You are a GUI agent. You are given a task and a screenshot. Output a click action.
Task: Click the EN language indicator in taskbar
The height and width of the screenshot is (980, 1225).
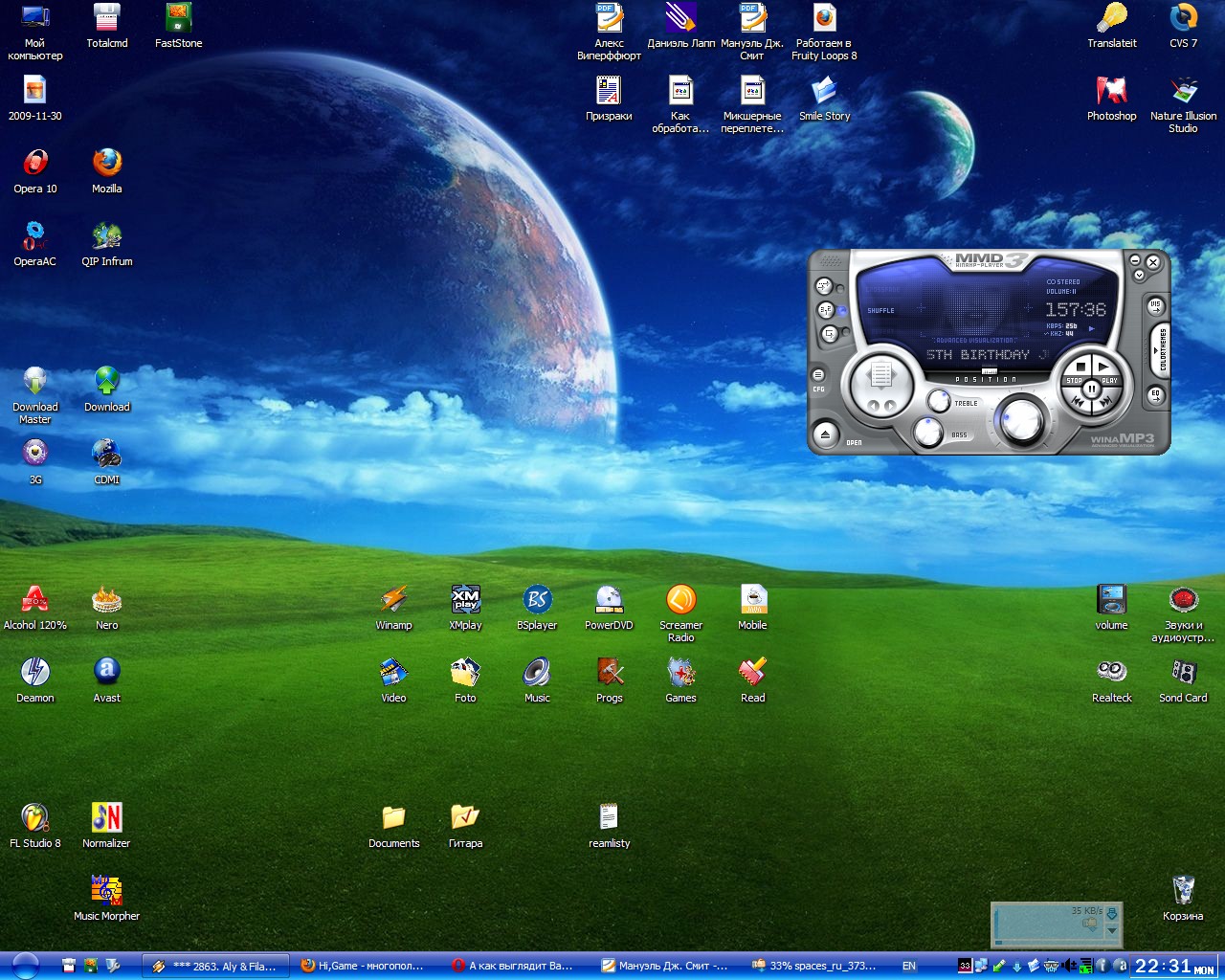pos(909,966)
